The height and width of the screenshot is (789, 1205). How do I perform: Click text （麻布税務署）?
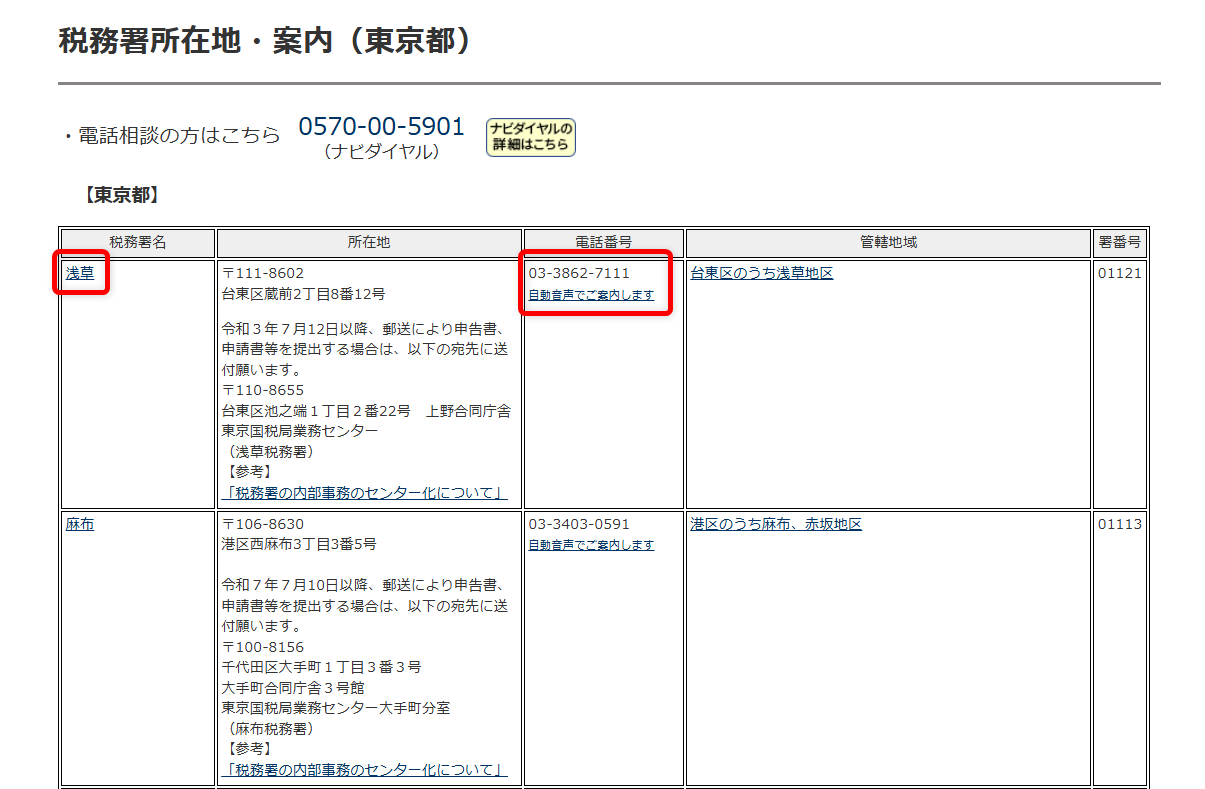[271, 729]
